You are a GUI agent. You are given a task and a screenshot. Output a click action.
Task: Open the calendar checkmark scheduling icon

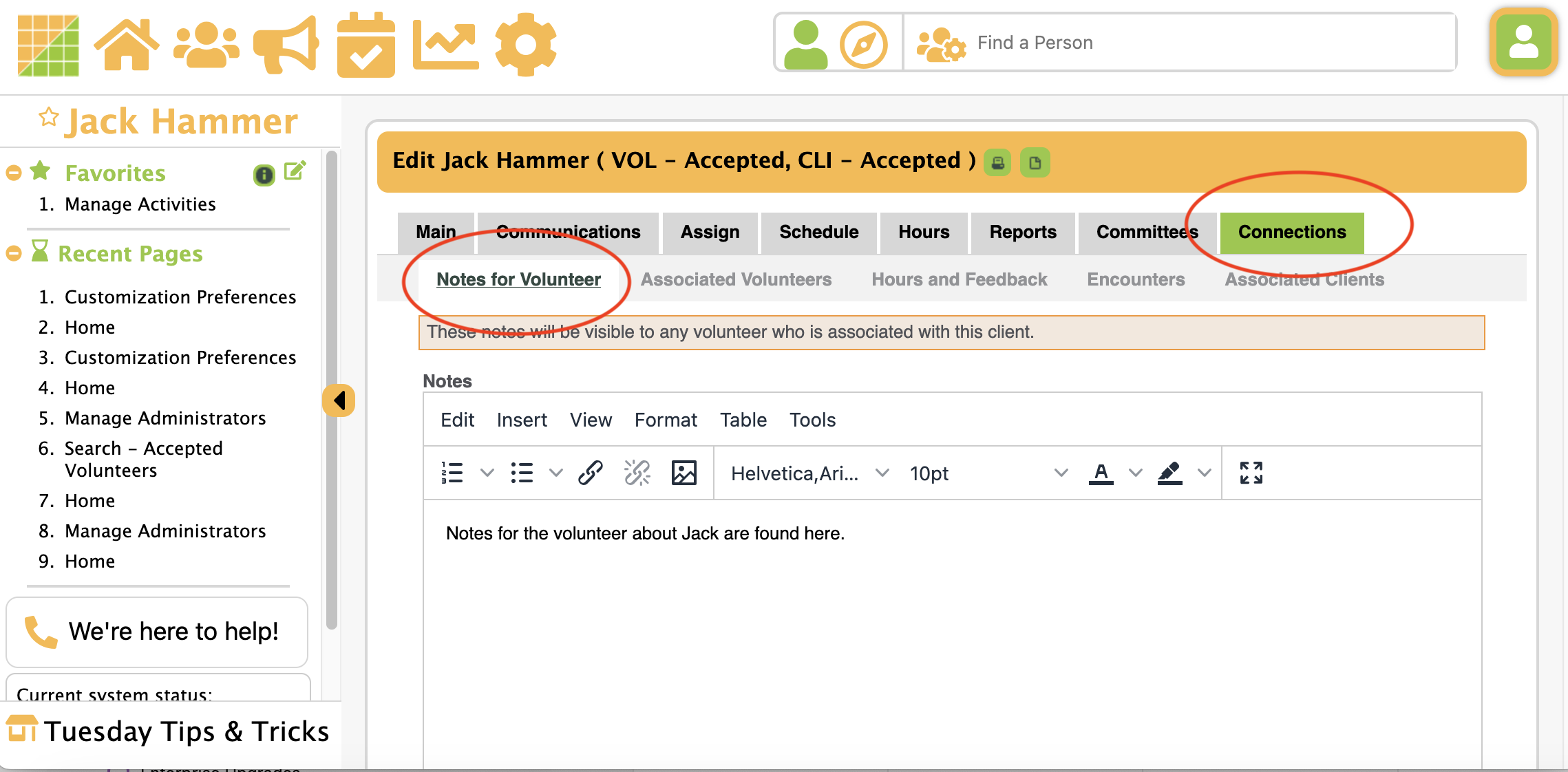[365, 45]
